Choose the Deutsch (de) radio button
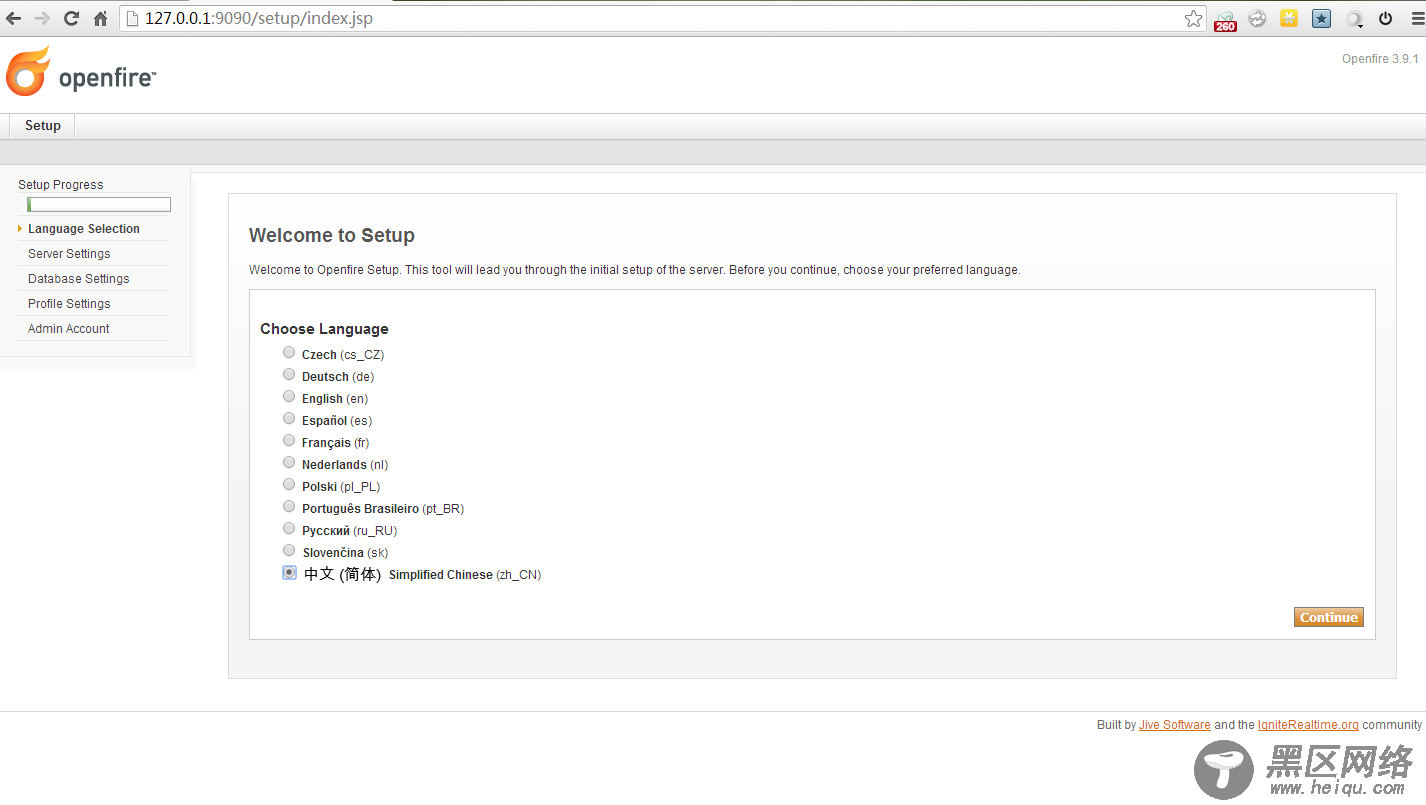 tap(289, 374)
